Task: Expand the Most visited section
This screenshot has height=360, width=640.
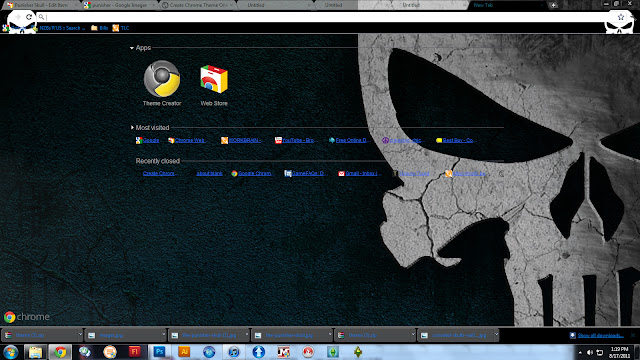Action: point(132,127)
